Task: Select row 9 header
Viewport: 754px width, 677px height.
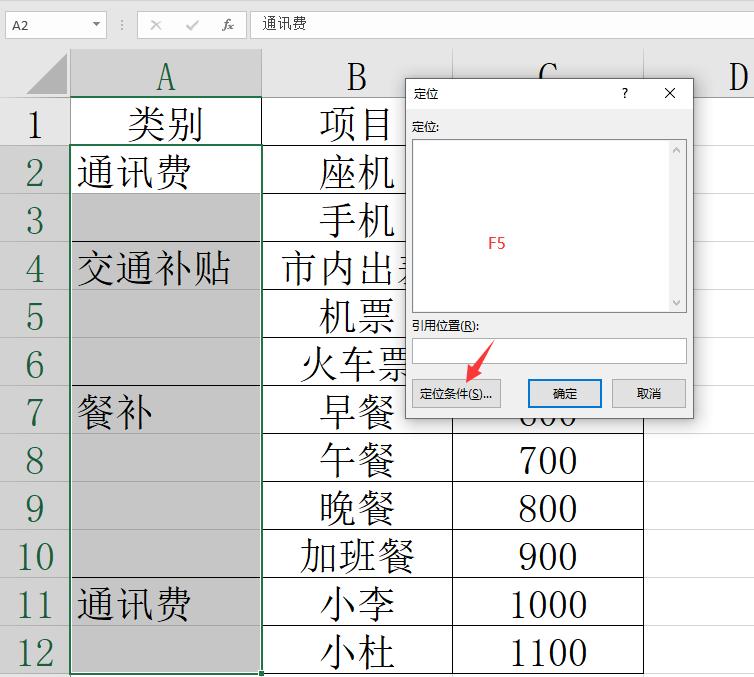Action: tap(35, 506)
